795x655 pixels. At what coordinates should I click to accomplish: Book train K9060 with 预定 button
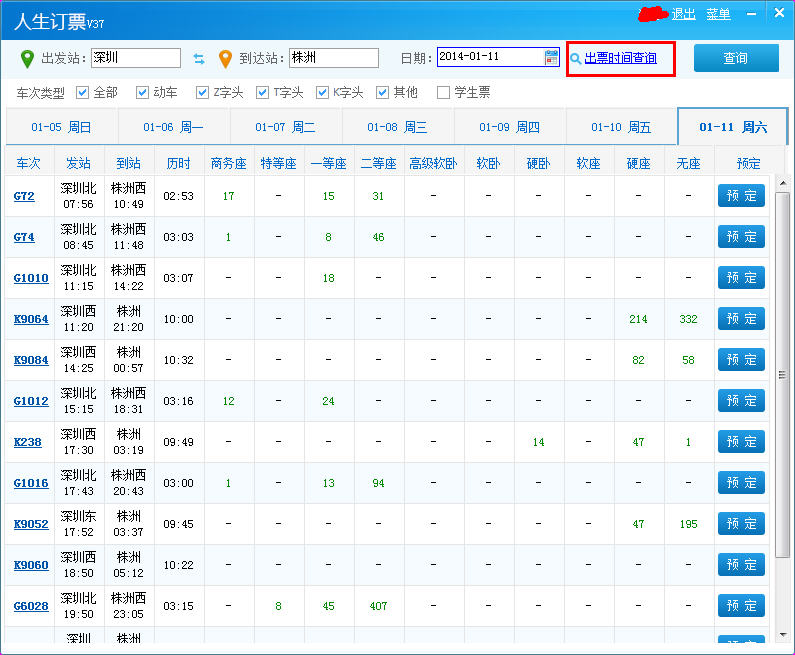click(741, 565)
